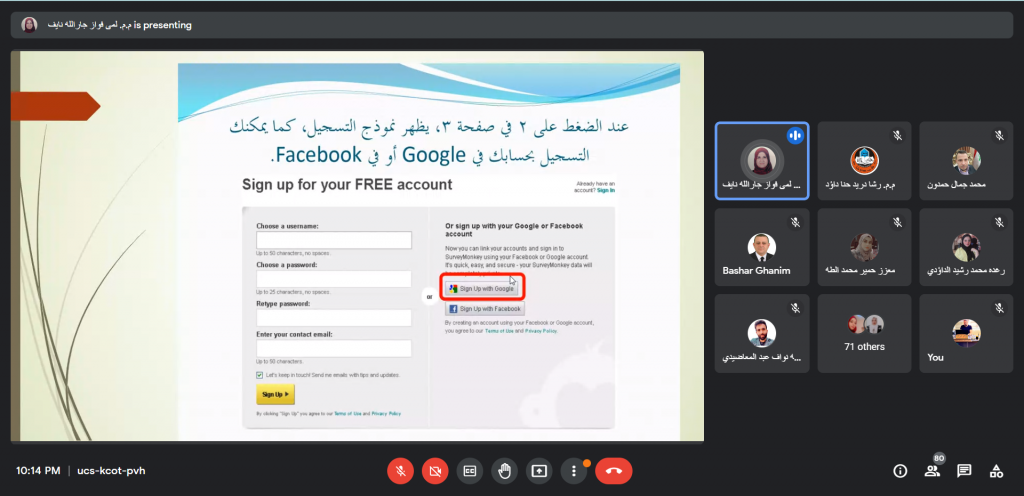Expand the '71 others' participant tile
The height and width of the screenshot is (496, 1024).
864,333
